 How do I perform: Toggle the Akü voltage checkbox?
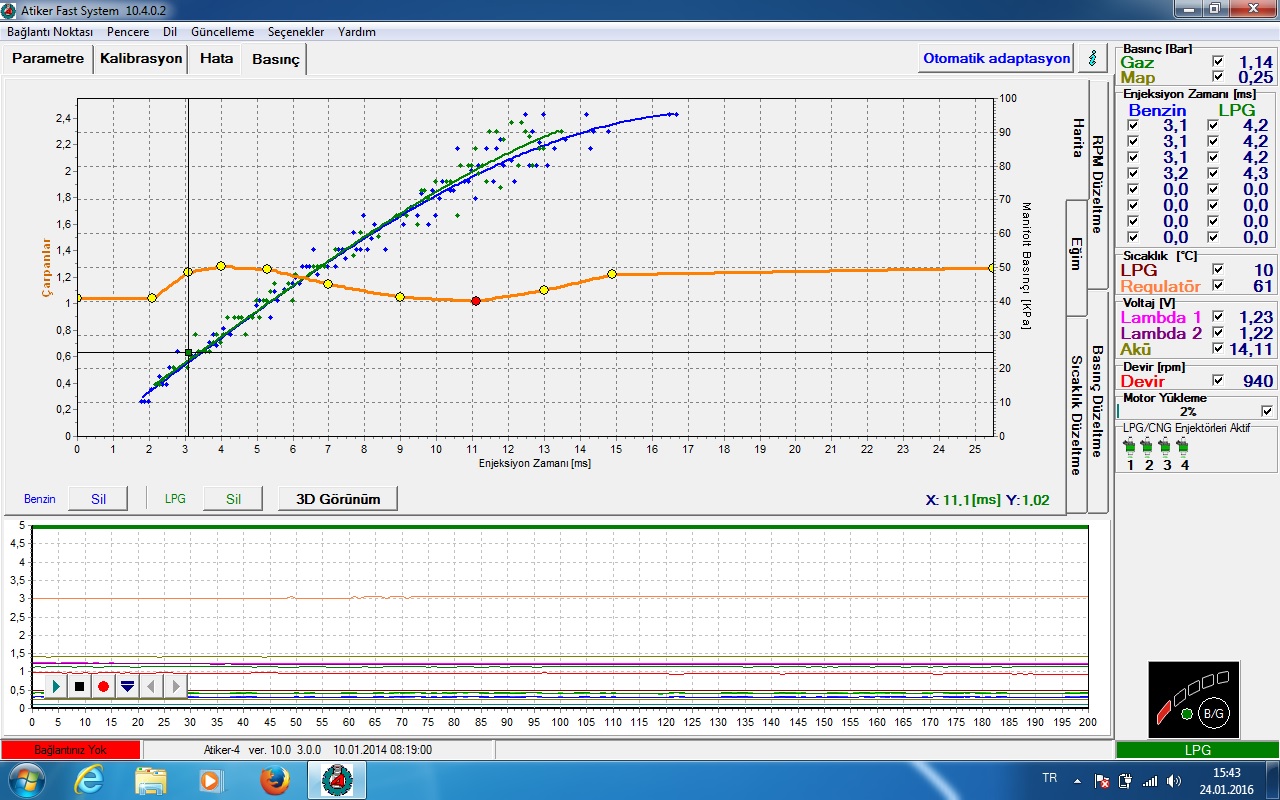point(1217,349)
